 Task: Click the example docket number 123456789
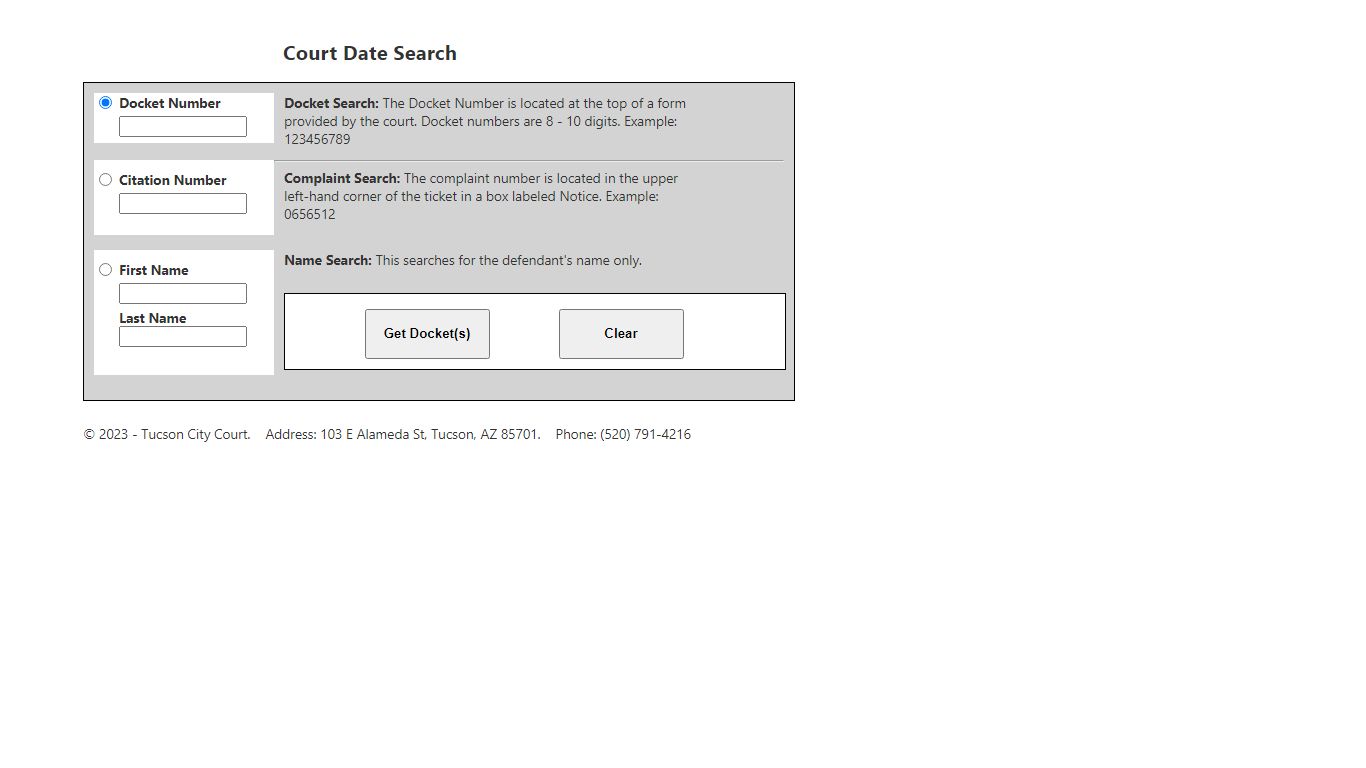(317, 140)
